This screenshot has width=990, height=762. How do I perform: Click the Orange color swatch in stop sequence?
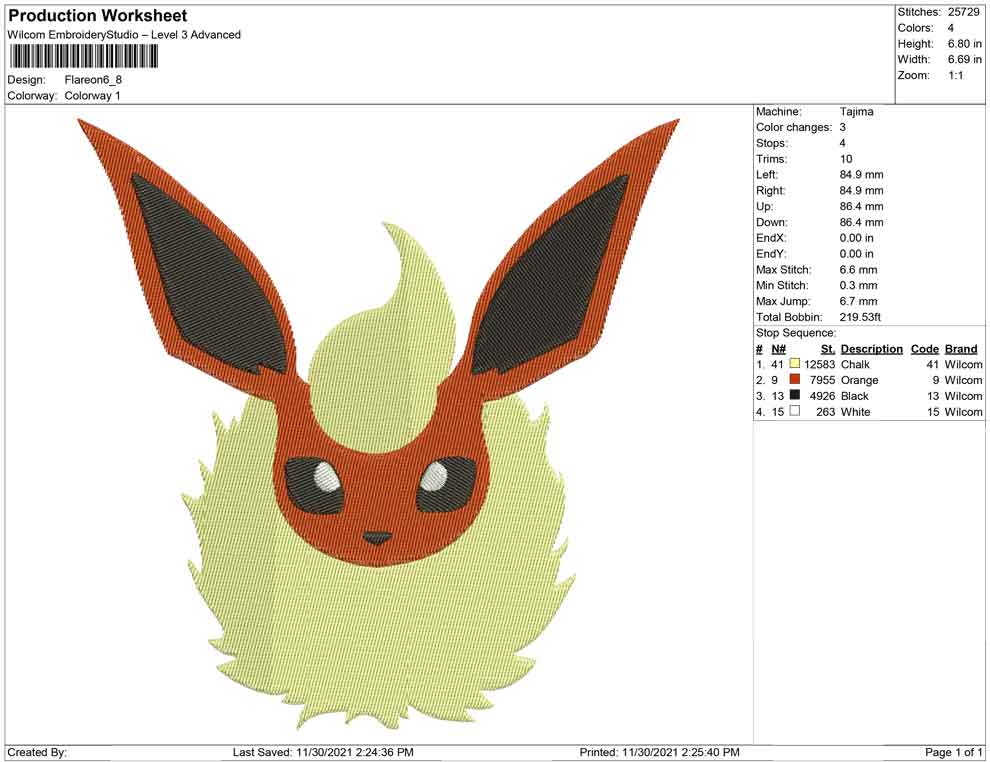click(x=795, y=379)
